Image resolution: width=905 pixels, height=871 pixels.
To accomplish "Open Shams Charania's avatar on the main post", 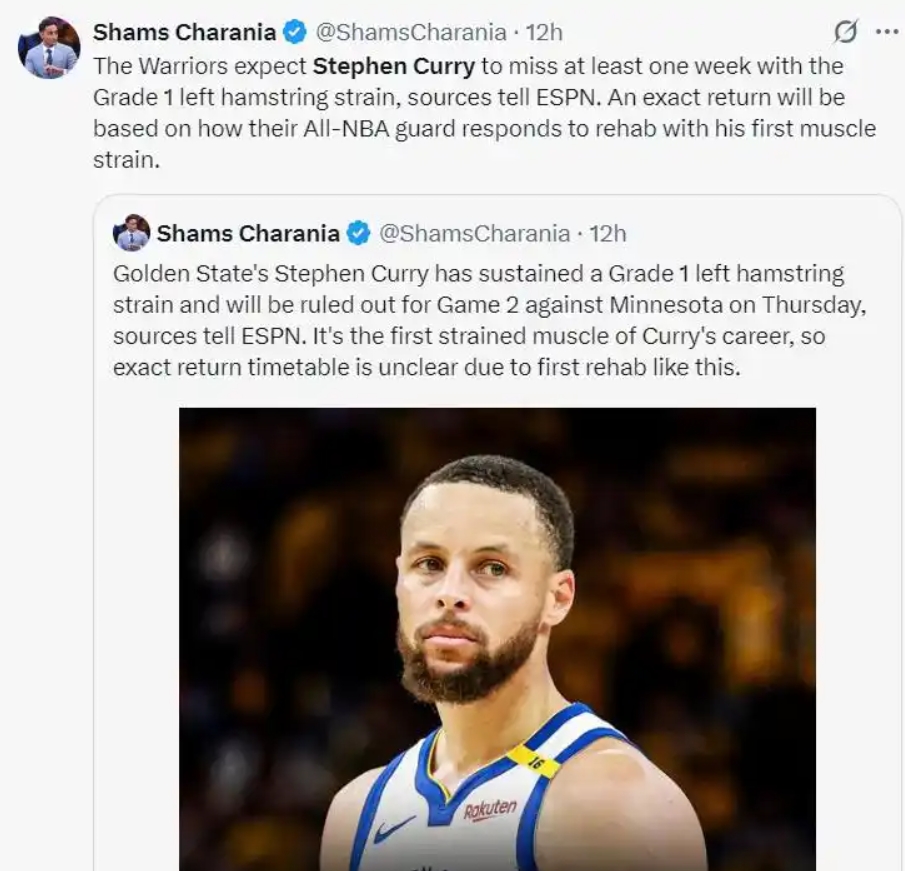I will 48,47.
